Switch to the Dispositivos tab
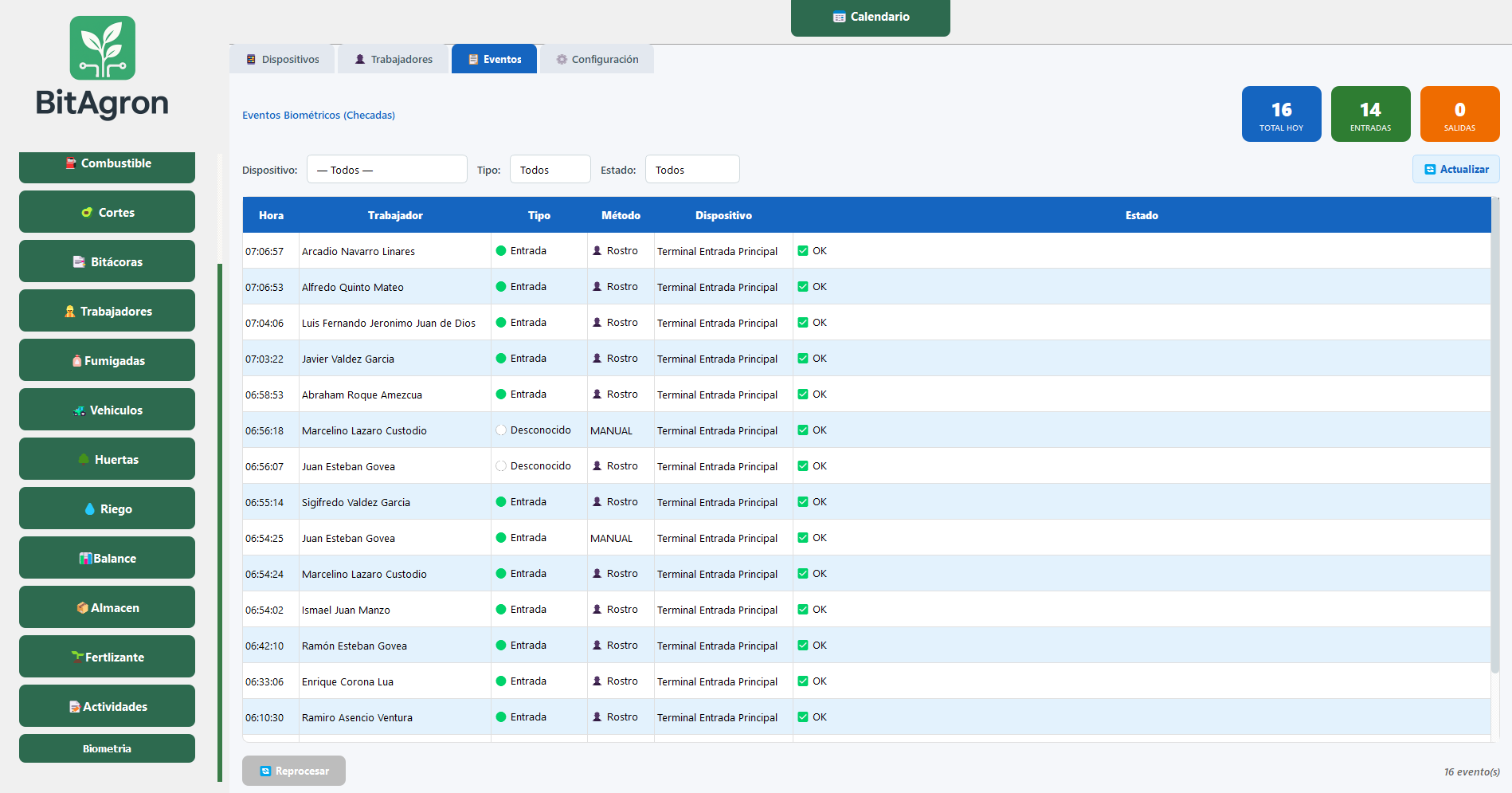 pos(282,59)
